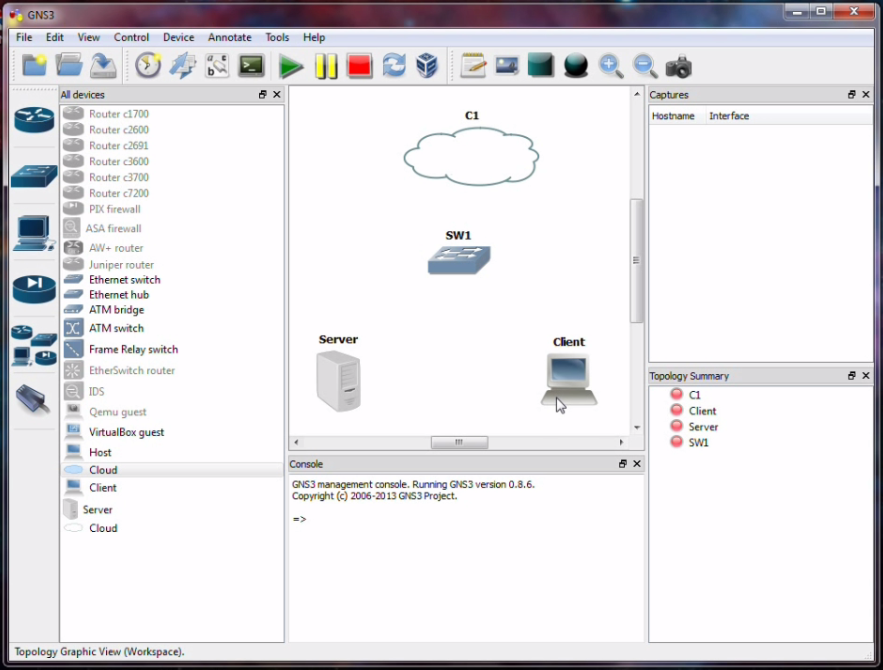883x670 pixels.
Task: Select the highlighted Cloud device entry
Action: click(172, 470)
